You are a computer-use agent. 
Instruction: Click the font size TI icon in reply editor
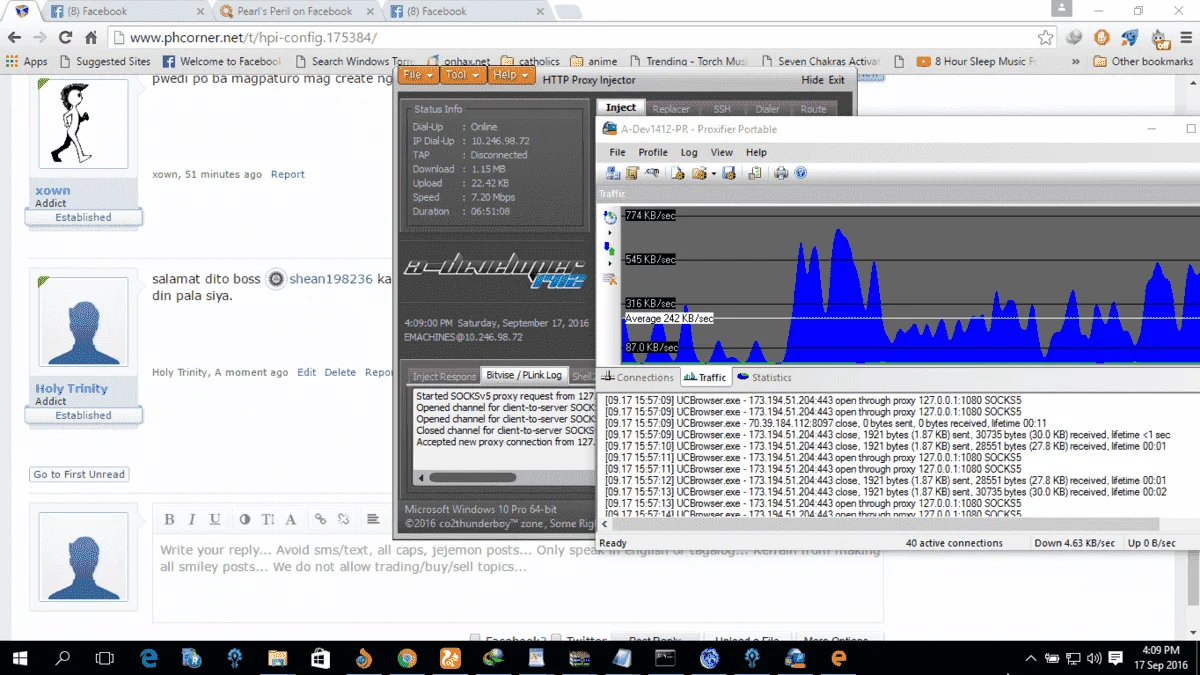tap(268, 519)
